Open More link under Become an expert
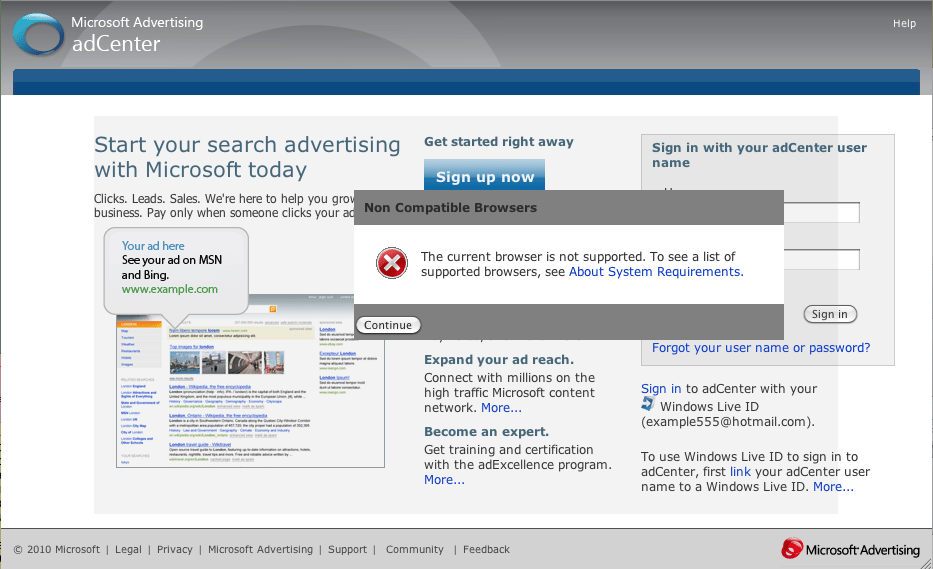This screenshot has width=933, height=569. click(444, 480)
